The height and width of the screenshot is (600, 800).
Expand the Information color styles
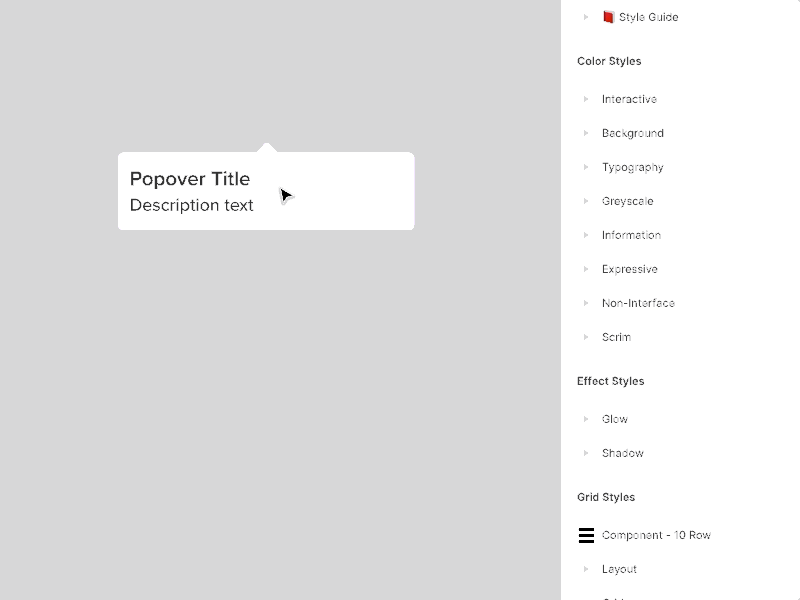587,235
